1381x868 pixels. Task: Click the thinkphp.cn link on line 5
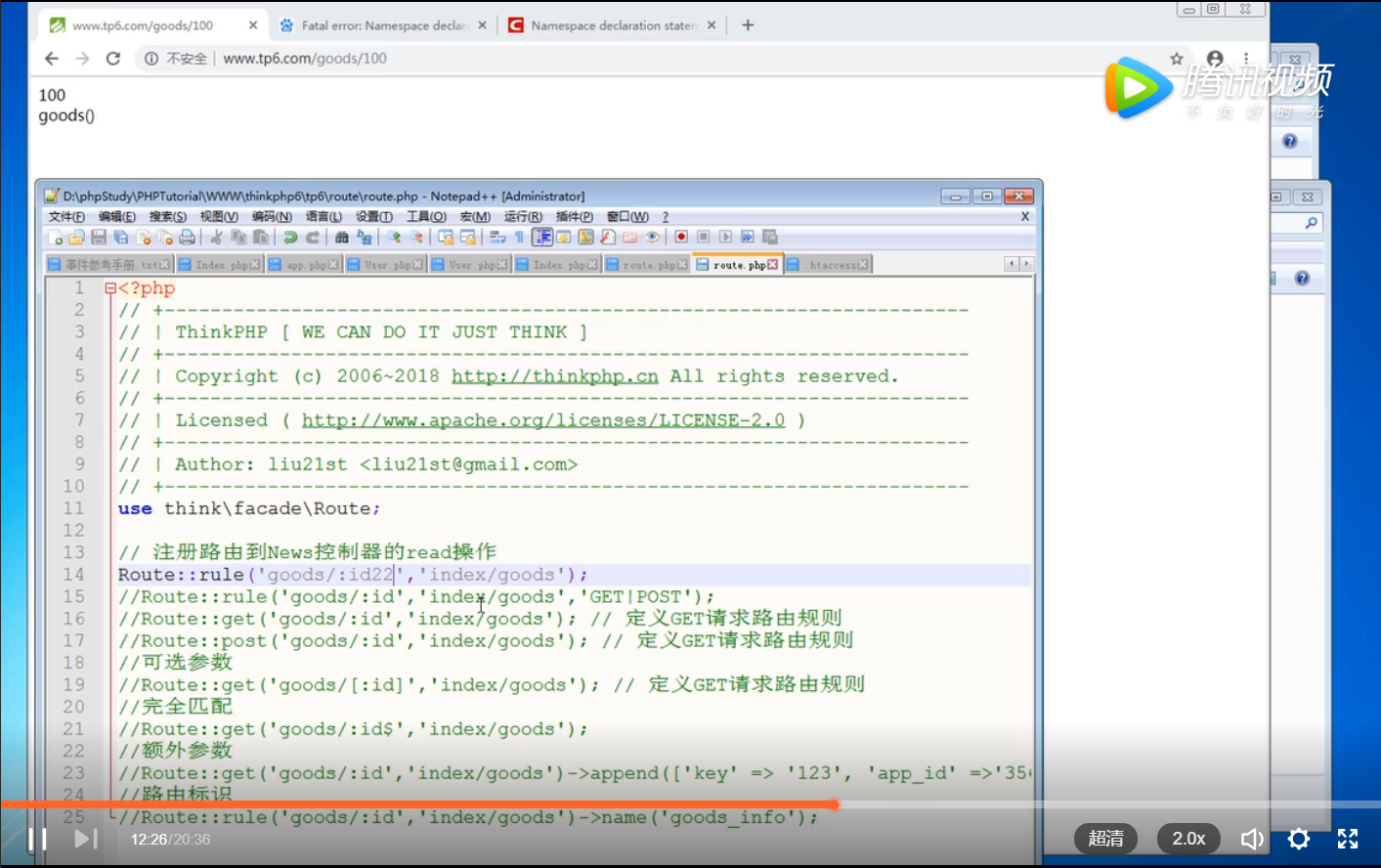(554, 376)
